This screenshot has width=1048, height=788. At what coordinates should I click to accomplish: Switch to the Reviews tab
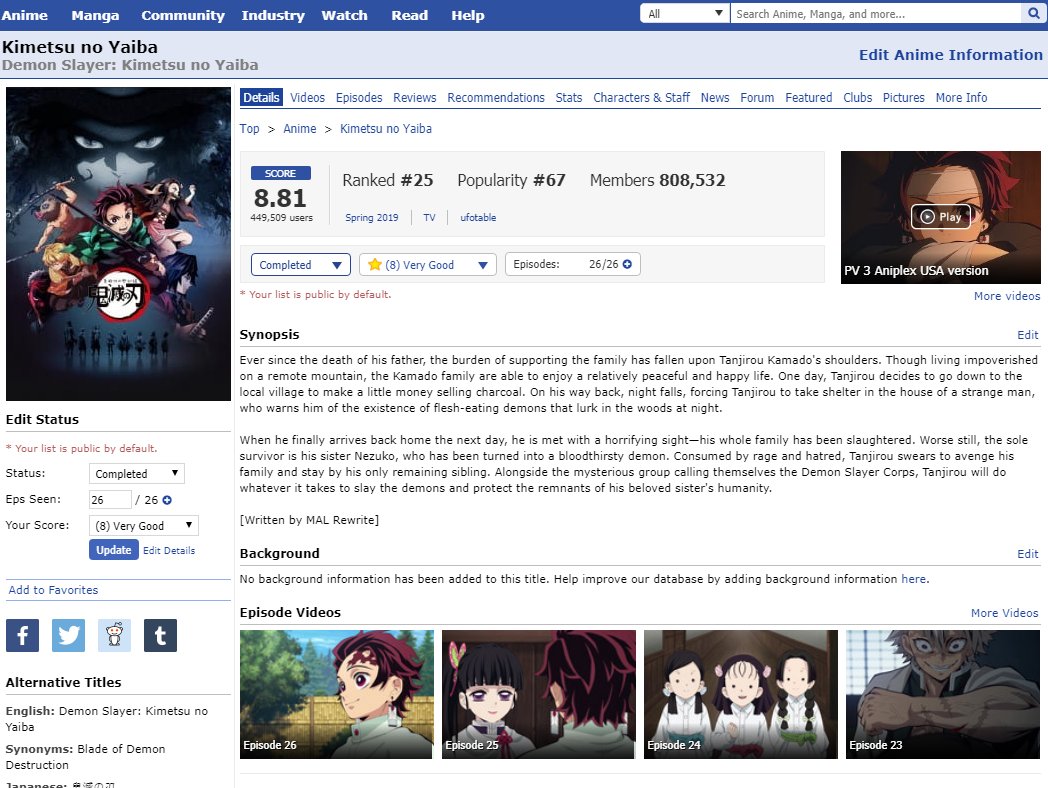click(414, 98)
